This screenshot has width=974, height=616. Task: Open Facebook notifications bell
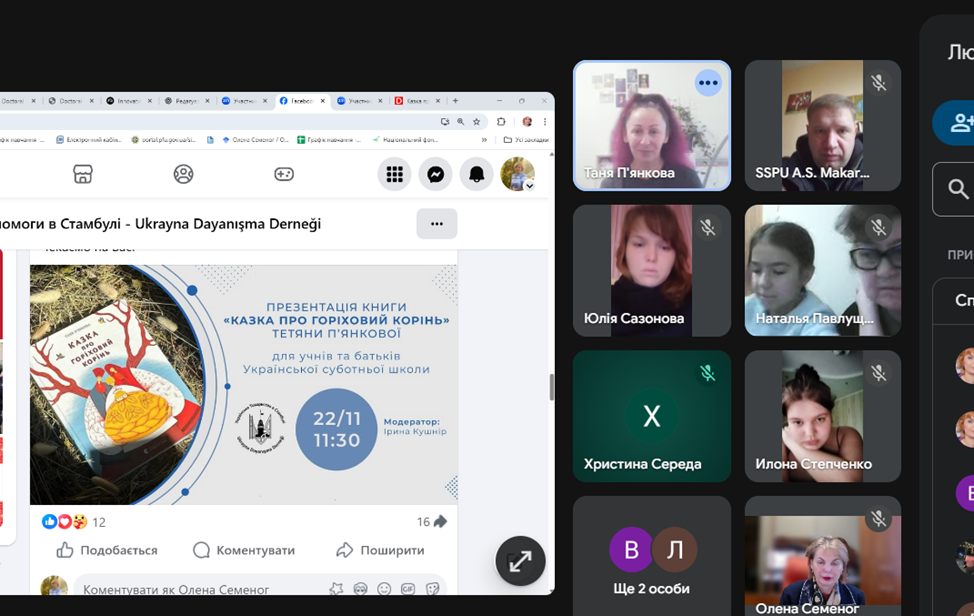pos(476,174)
